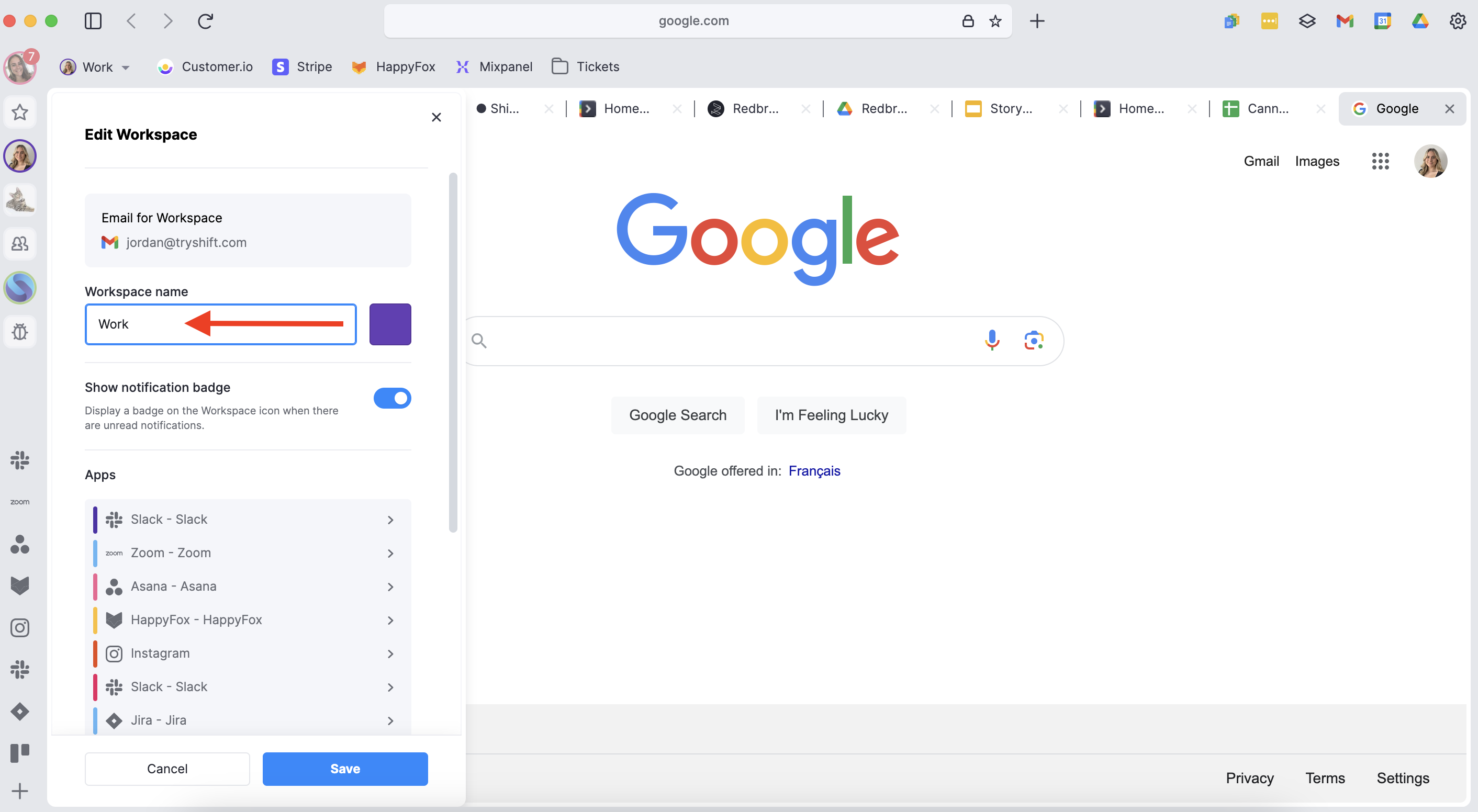
Task: Open the people contacts icon in sidebar
Action: [20, 244]
